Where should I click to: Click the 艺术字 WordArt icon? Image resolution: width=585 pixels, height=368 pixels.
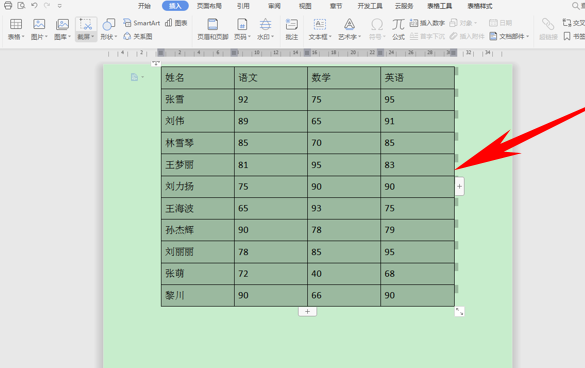349,24
